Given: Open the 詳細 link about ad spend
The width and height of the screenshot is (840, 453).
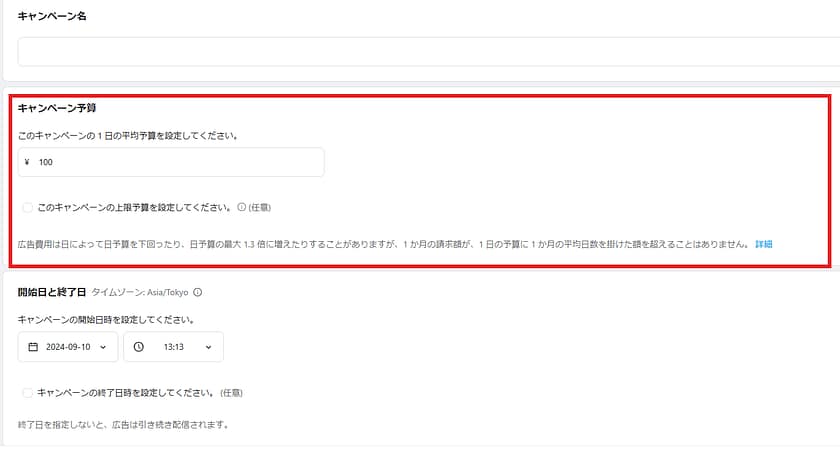Looking at the screenshot, I should tap(763, 244).
